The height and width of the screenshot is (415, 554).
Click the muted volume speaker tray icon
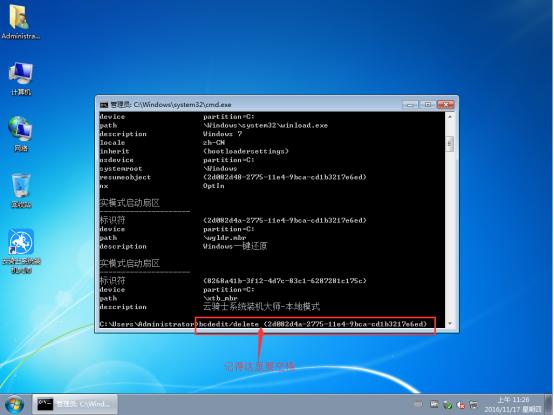pyautogui.click(x=461, y=405)
